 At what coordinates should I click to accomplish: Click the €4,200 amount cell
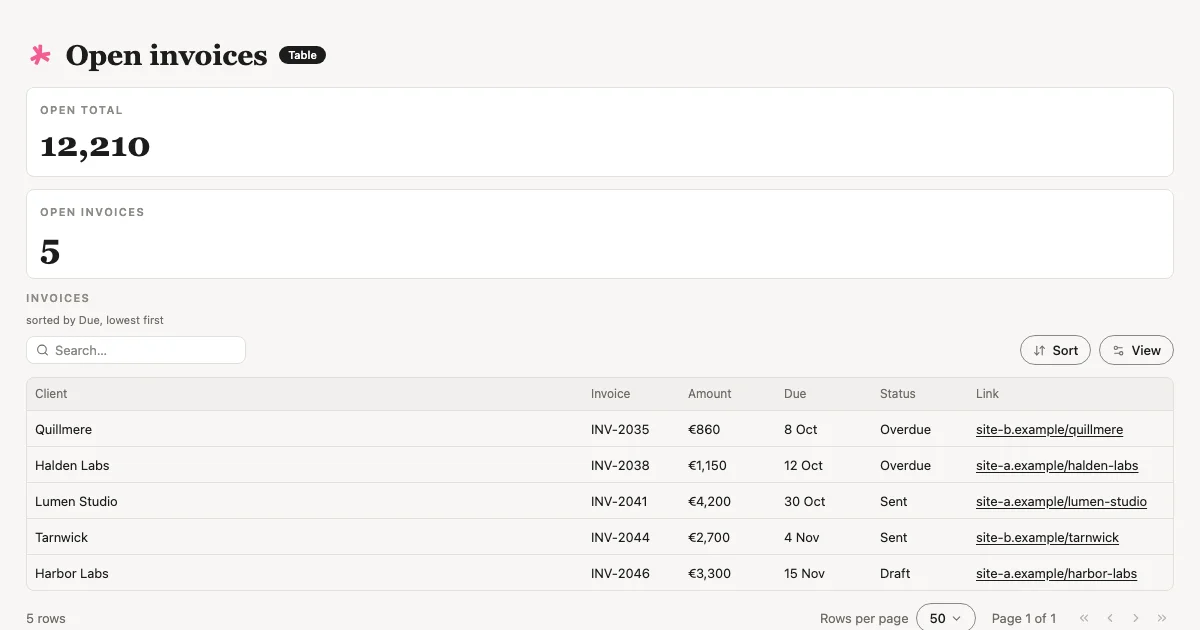pos(709,501)
